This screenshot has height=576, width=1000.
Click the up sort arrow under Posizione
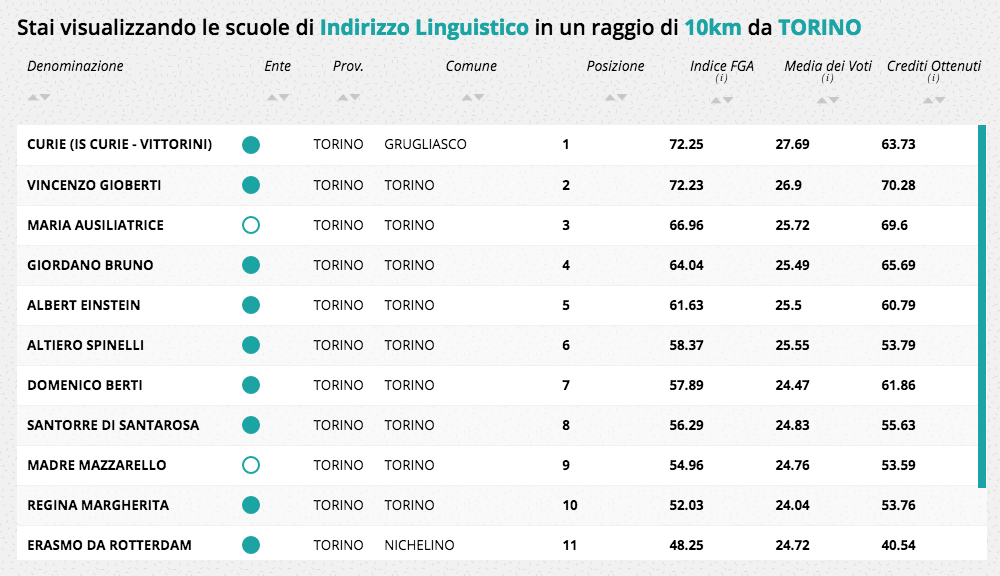coord(610,97)
